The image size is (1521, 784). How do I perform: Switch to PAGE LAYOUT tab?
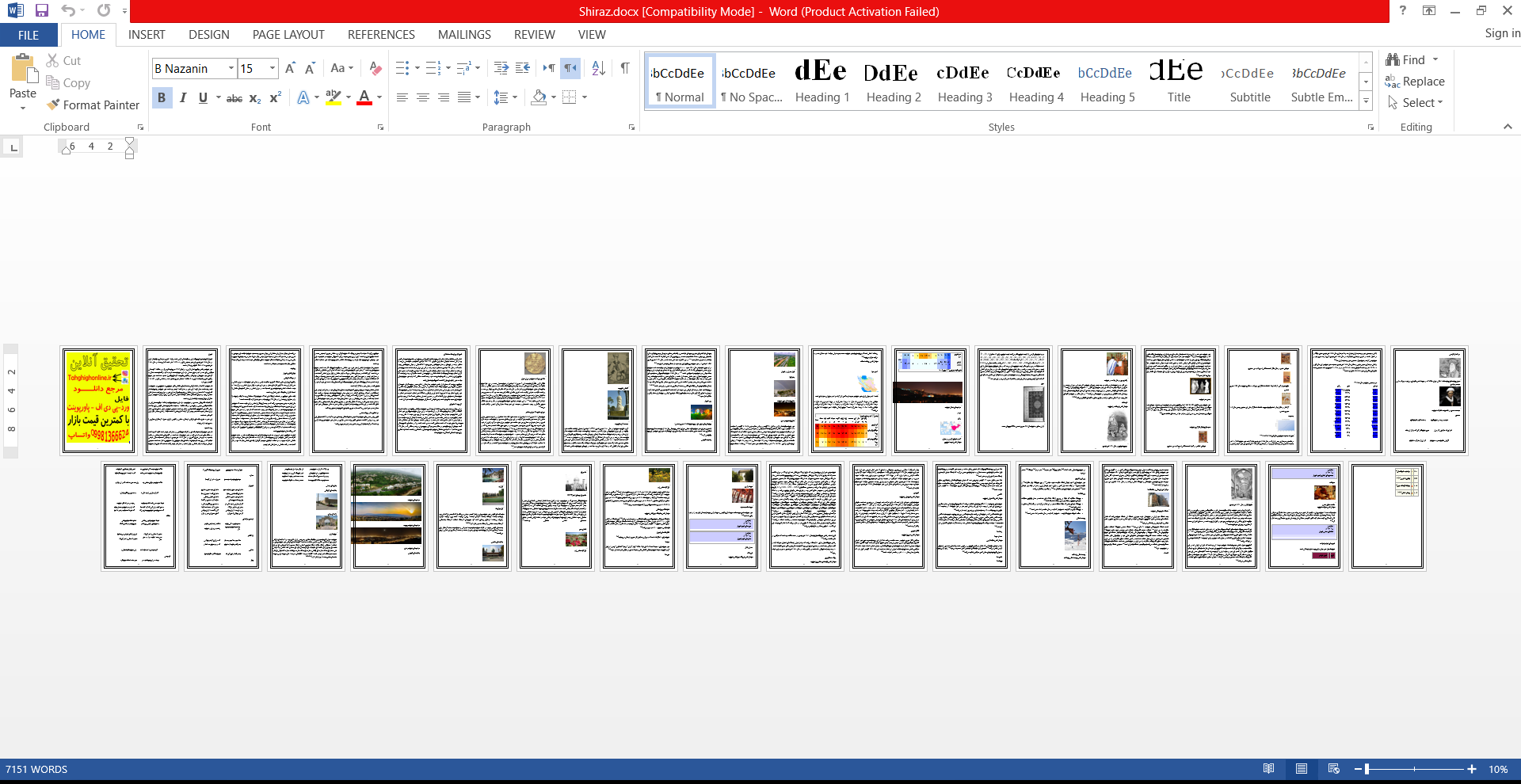pyautogui.click(x=288, y=35)
